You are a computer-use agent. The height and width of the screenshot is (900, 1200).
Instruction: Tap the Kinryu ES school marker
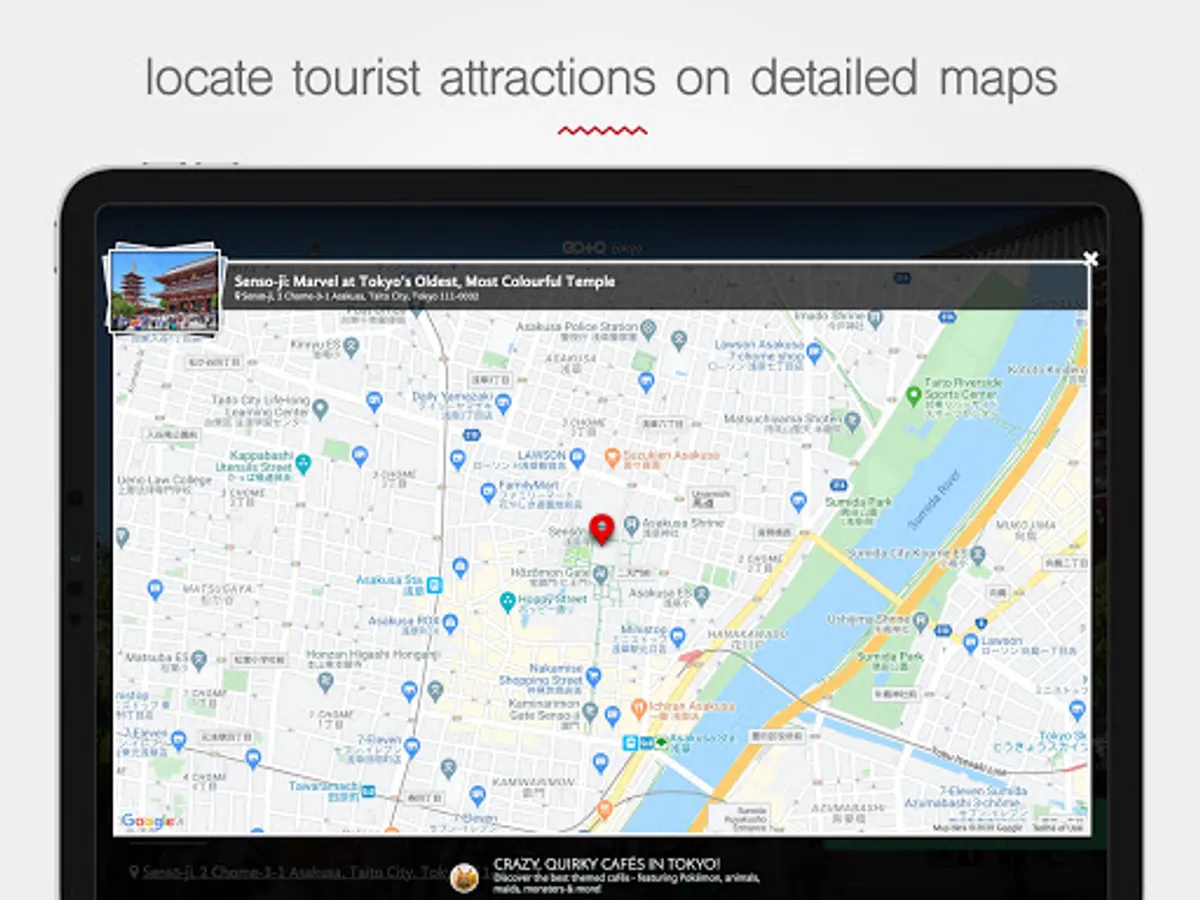pyautogui.click(x=351, y=345)
